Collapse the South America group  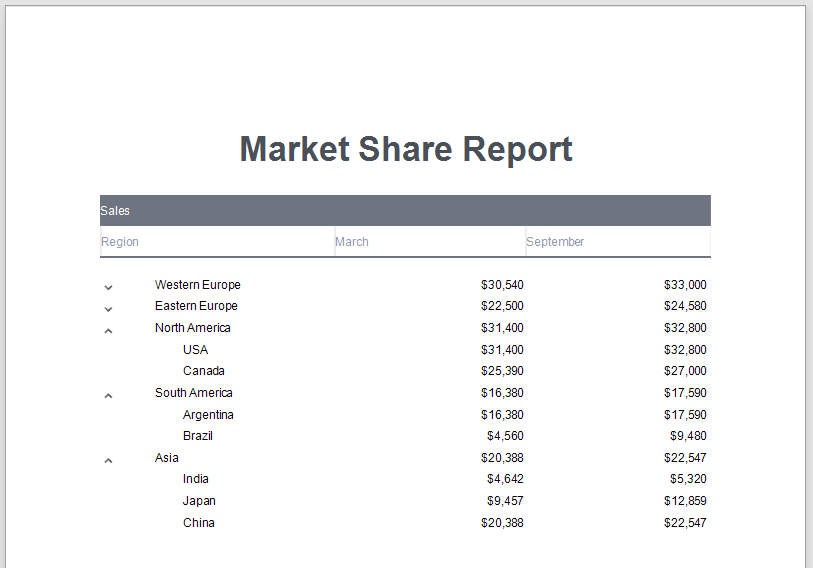(x=108, y=395)
